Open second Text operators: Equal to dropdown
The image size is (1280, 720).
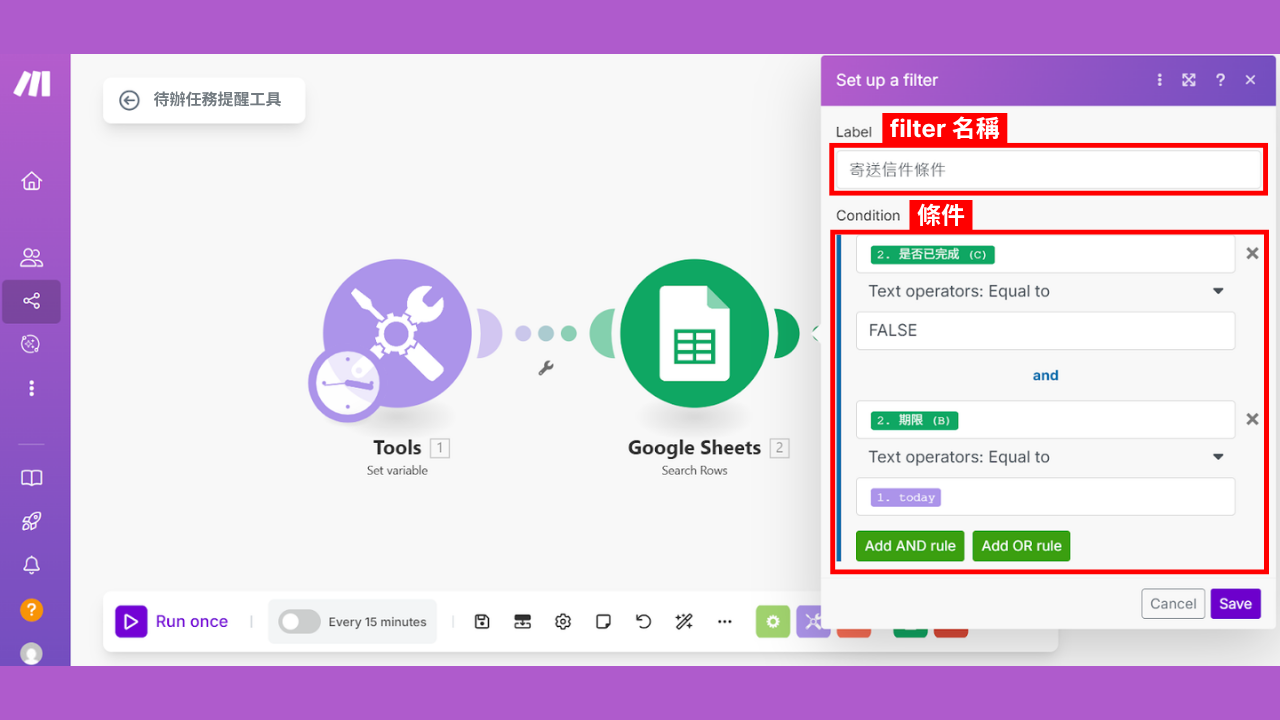(1046, 457)
